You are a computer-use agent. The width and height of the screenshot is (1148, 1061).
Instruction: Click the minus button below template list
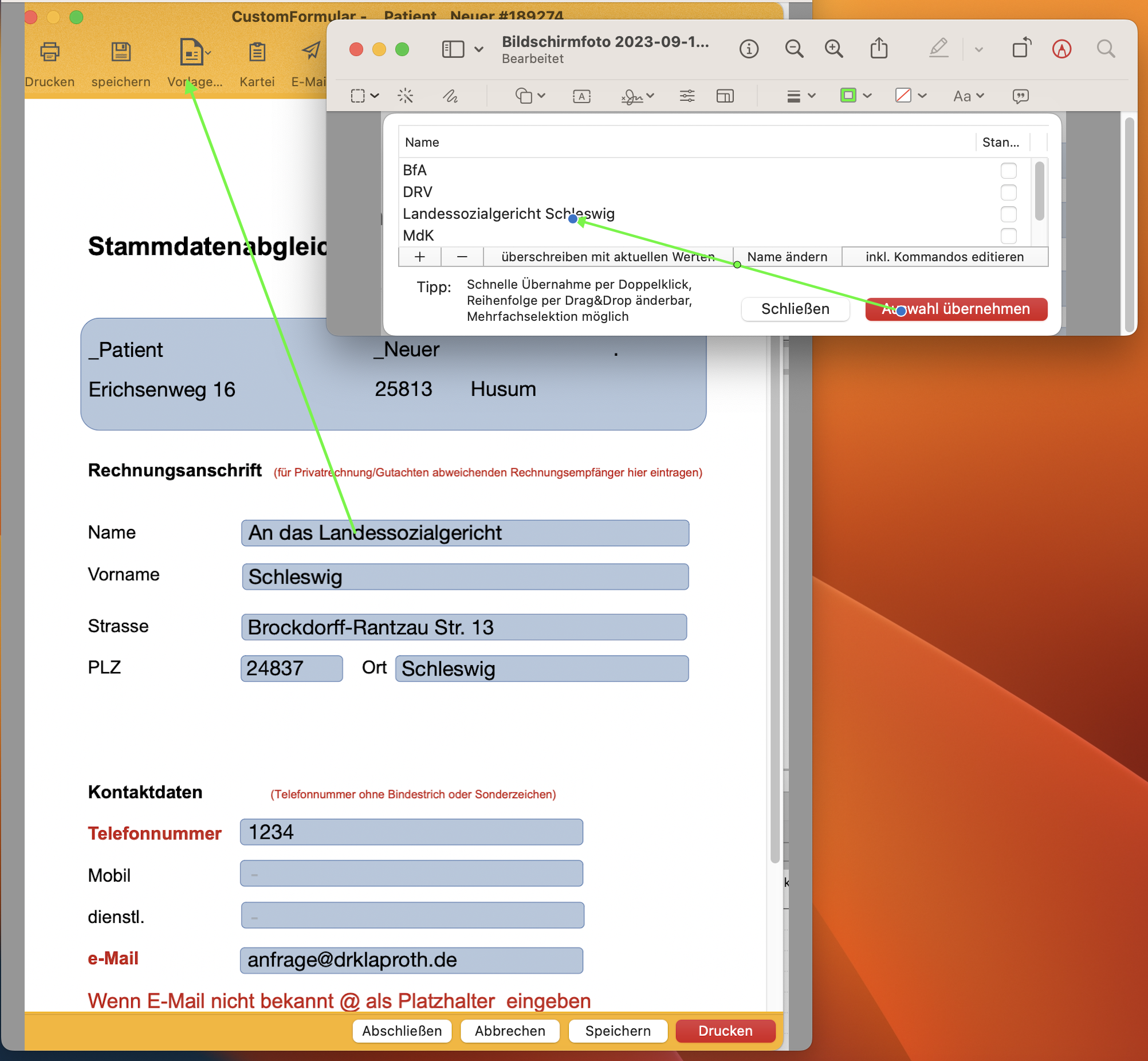pyautogui.click(x=462, y=257)
